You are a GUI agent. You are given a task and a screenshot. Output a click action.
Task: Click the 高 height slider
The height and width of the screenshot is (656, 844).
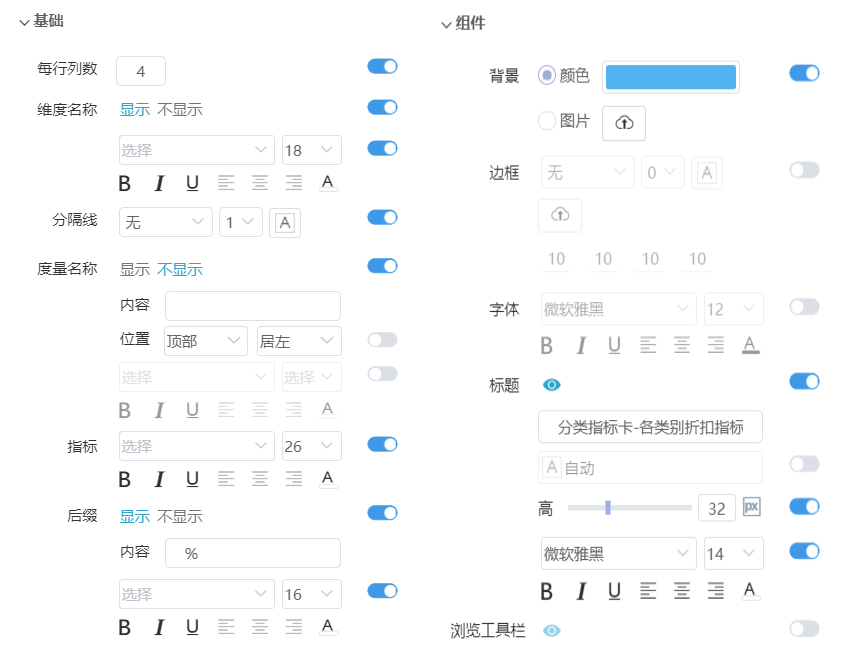tap(629, 507)
